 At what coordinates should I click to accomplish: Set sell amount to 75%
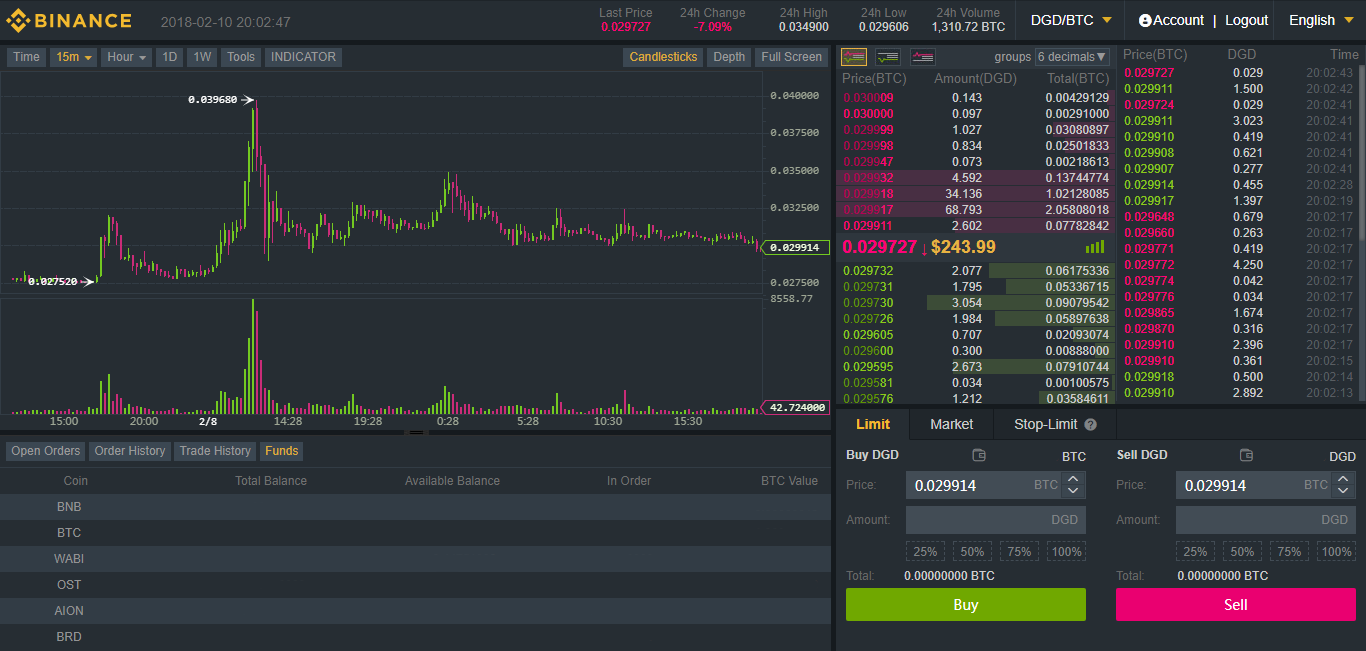tap(1289, 552)
